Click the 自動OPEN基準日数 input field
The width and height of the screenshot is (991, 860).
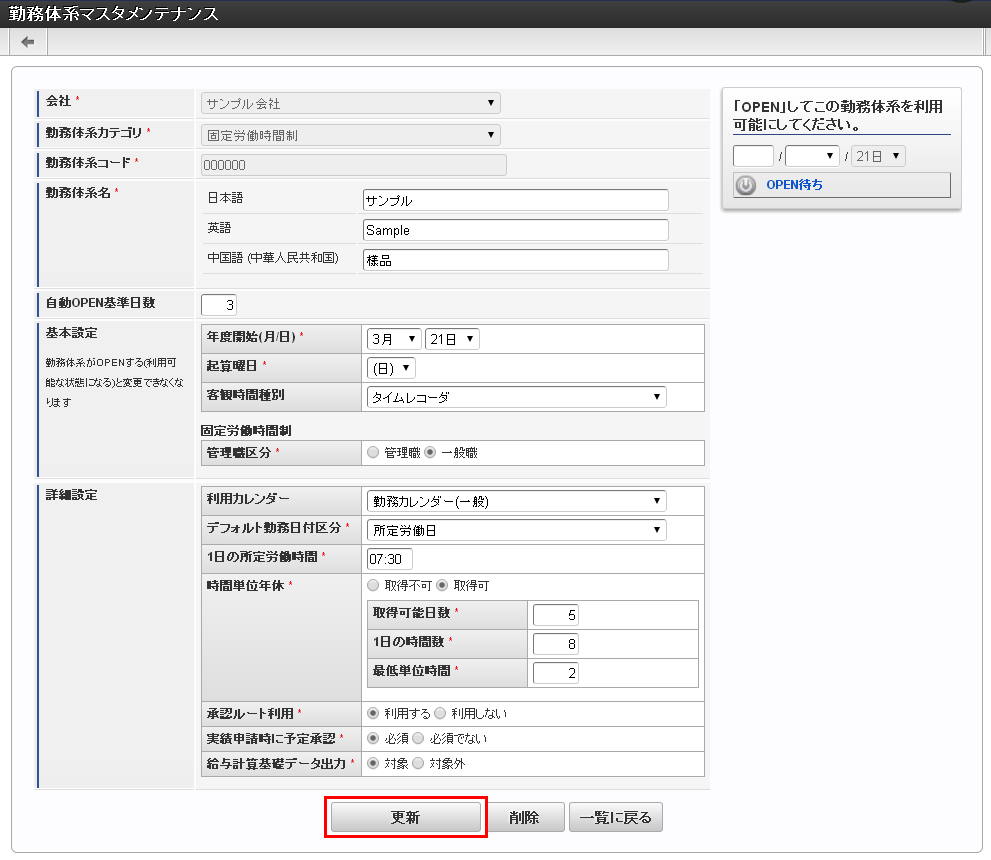(219, 305)
